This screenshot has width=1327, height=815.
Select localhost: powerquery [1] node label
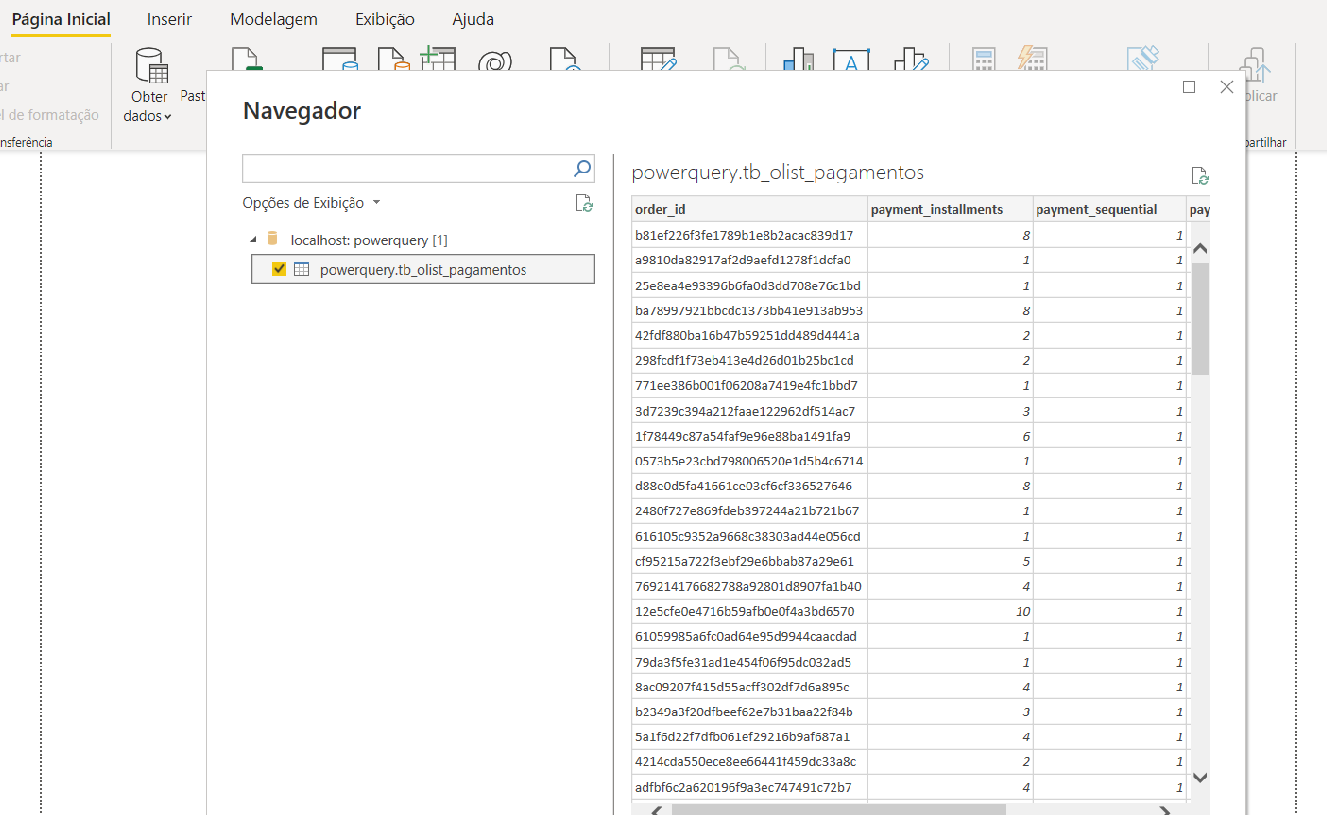click(369, 240)
